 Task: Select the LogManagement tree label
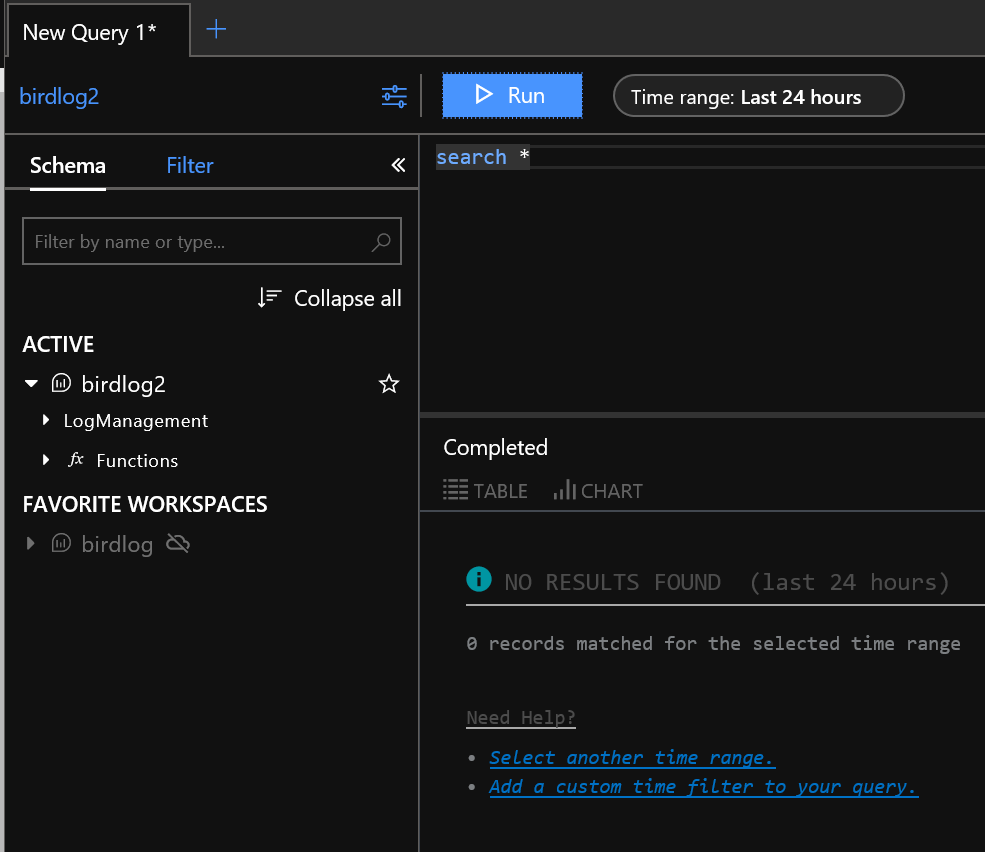136,421
